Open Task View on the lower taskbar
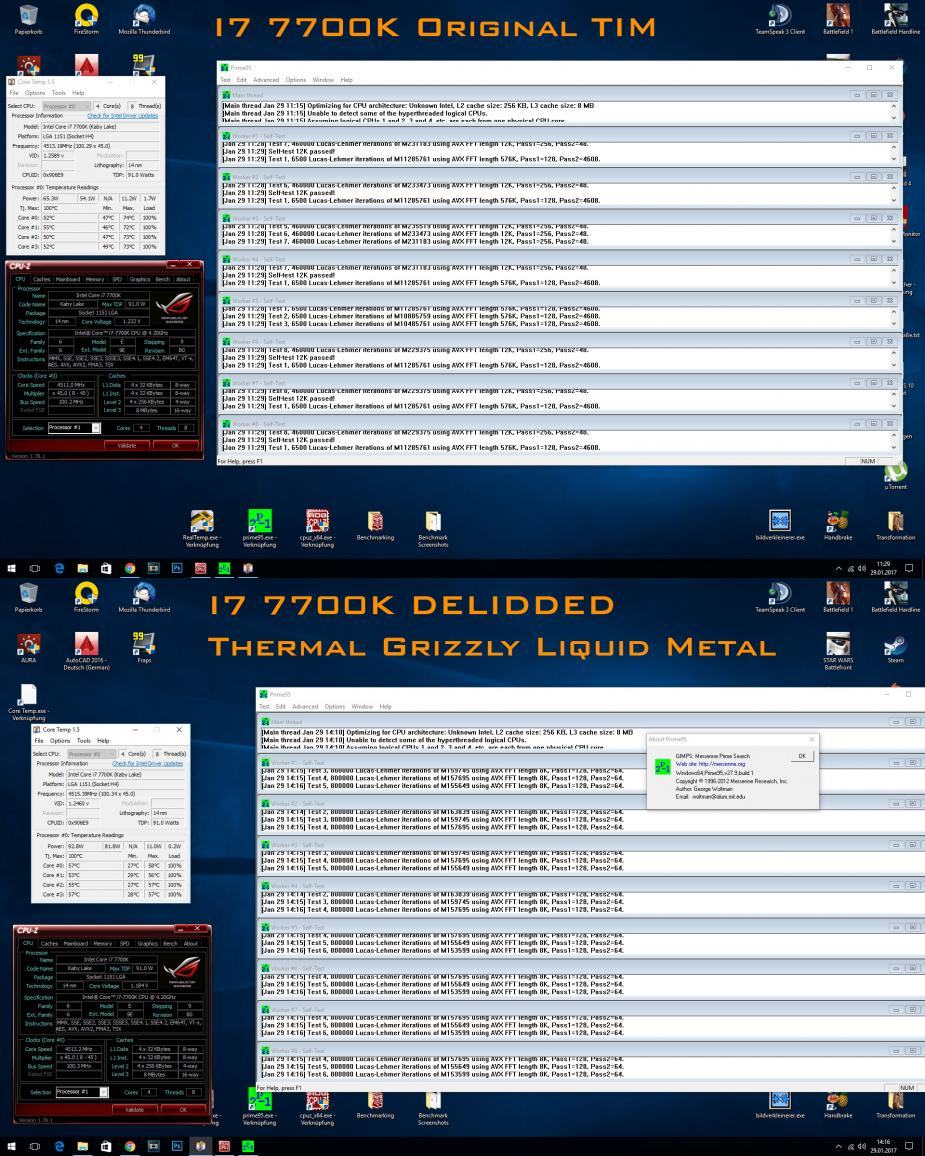This screenshot has width=925, height=1156. (x=35, y=1146)
